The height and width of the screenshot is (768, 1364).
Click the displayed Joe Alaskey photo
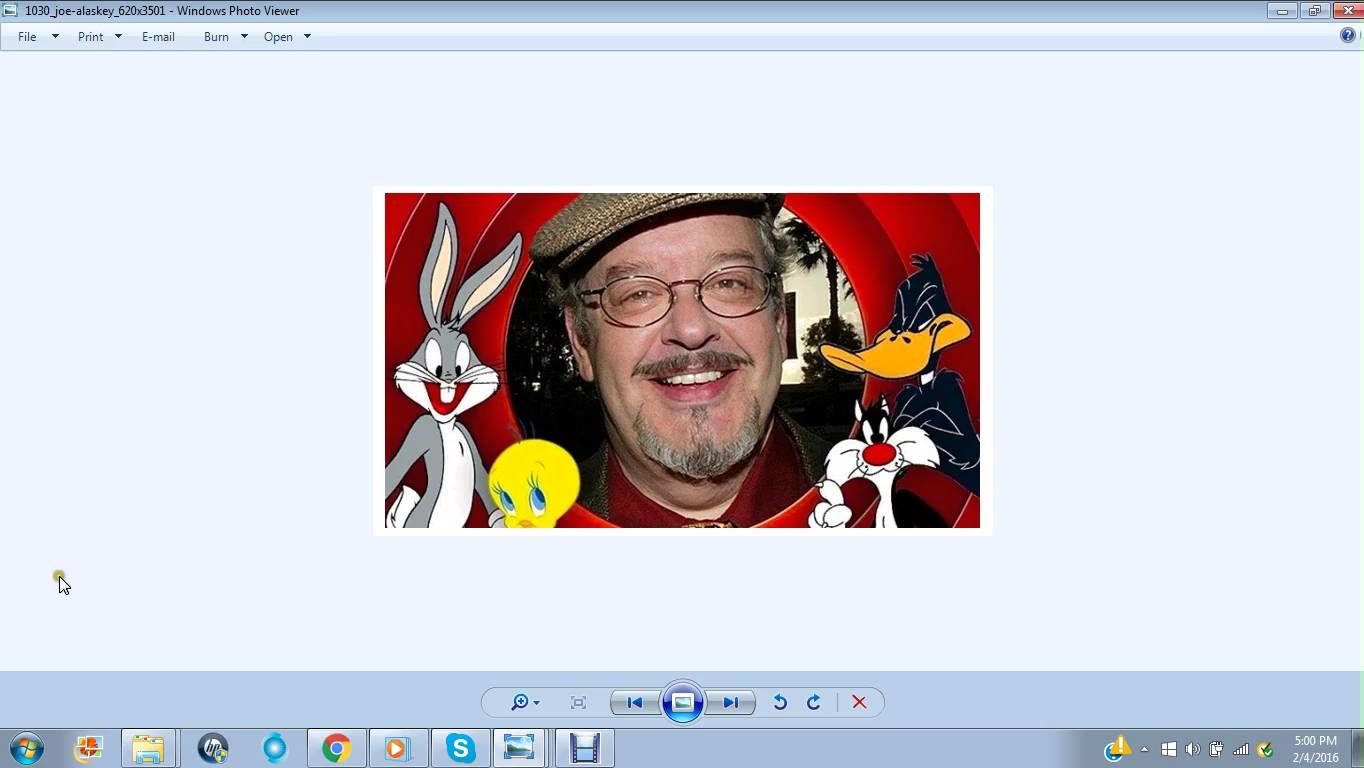click(682, 360)
